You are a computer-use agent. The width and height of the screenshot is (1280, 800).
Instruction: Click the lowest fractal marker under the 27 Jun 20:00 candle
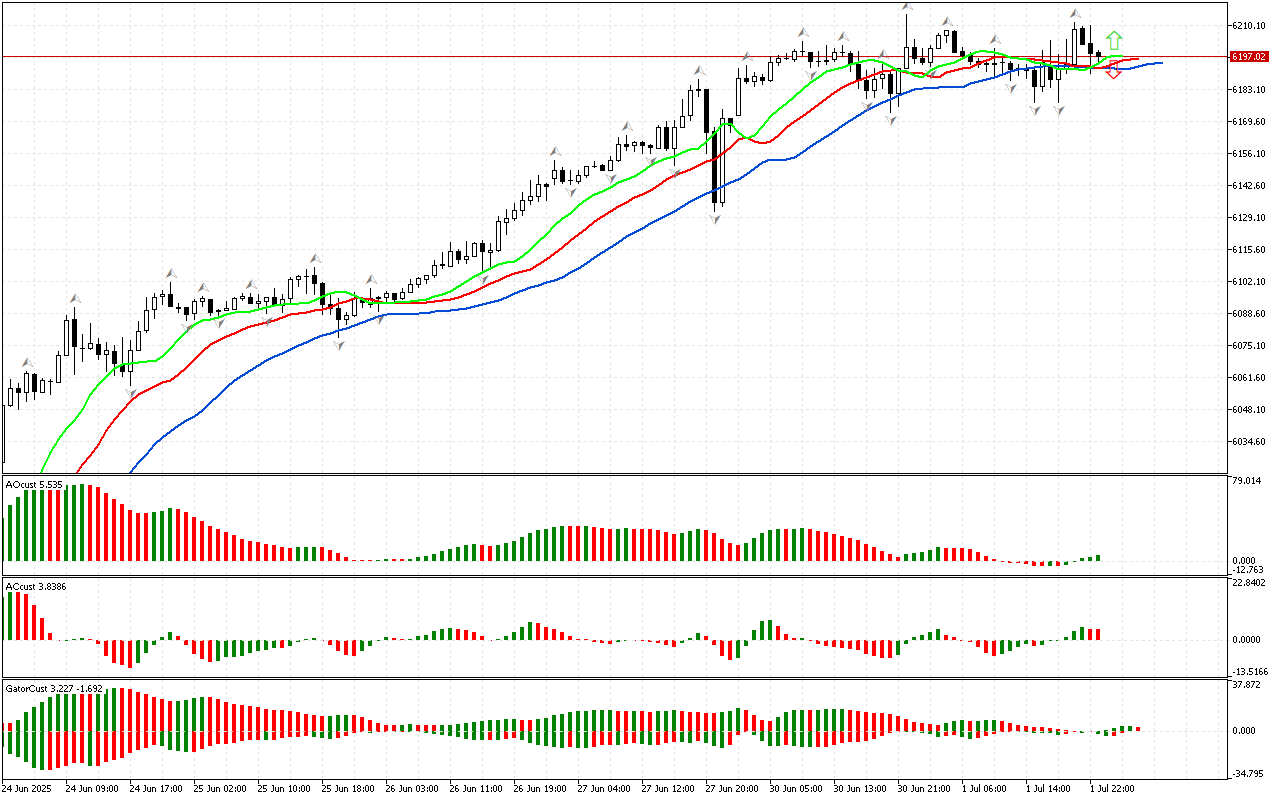coord(716,217)
